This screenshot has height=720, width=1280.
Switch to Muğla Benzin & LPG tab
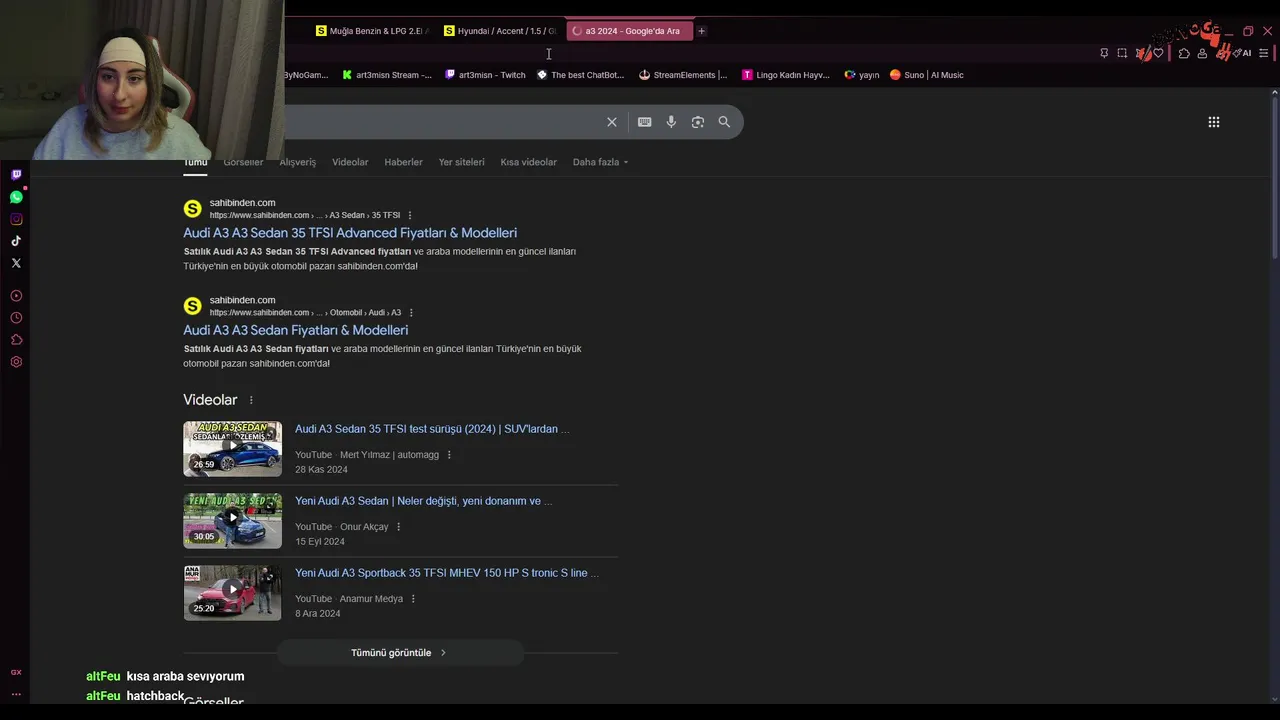tap(371, 31)
